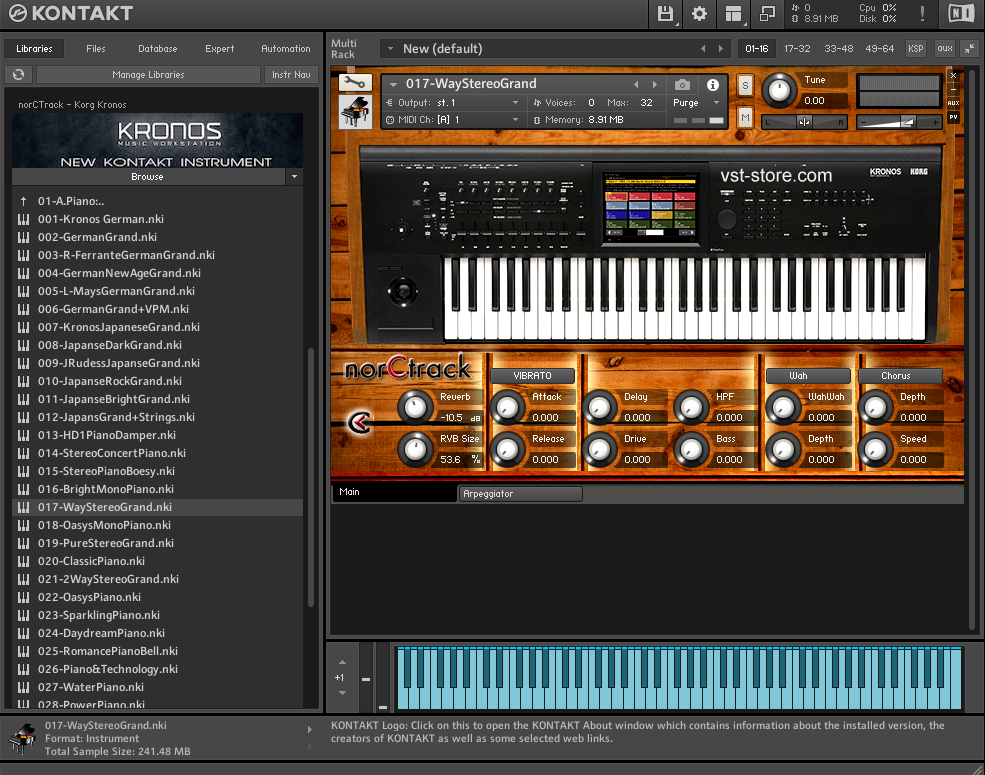Toggle AUX button on instrument header
The height and width of the screenshot is (775, 985).
click(x=953, y=103)
